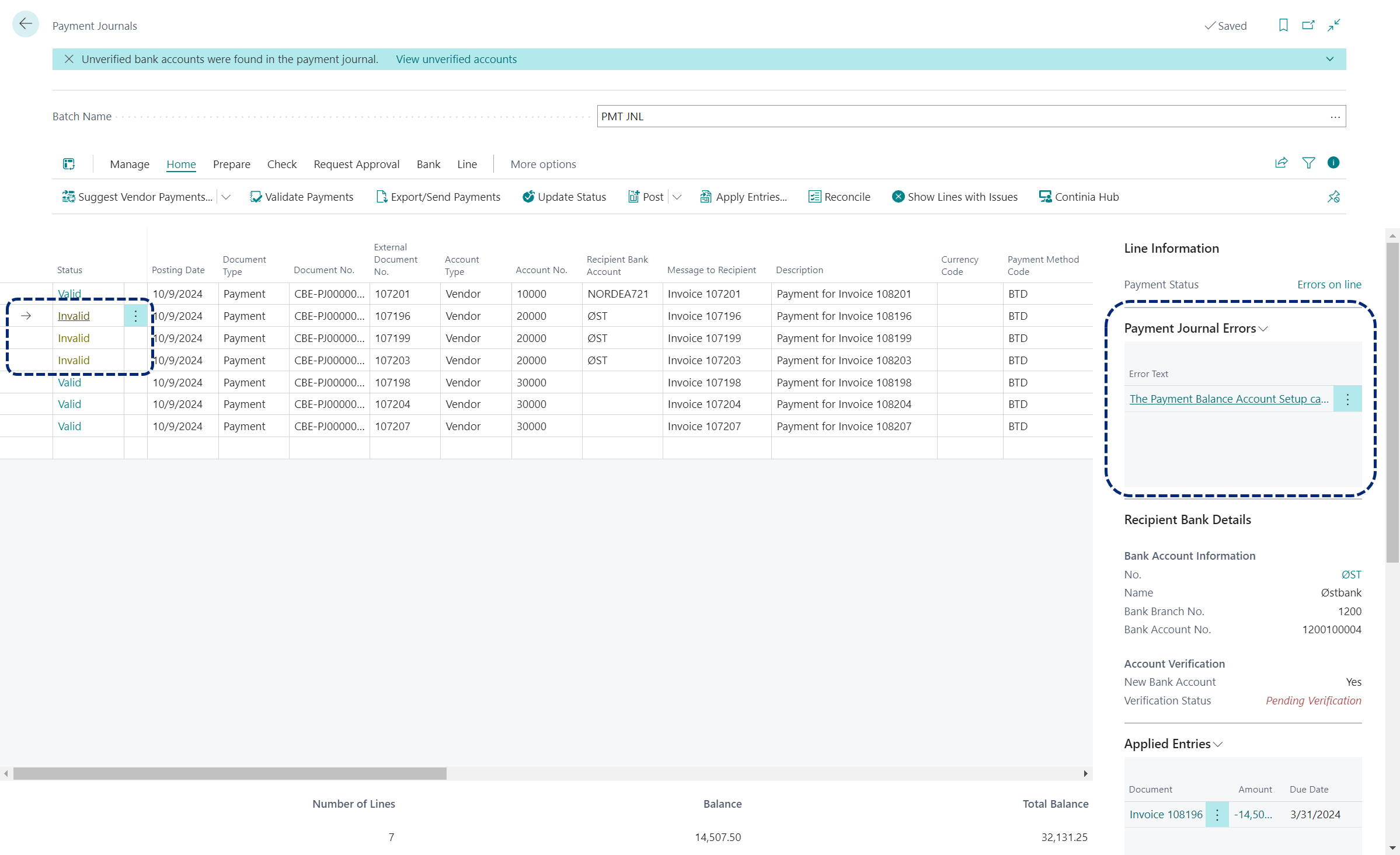Click the bookmark page icon
The image size is (1400, 855).
[x=1283, y=25]
